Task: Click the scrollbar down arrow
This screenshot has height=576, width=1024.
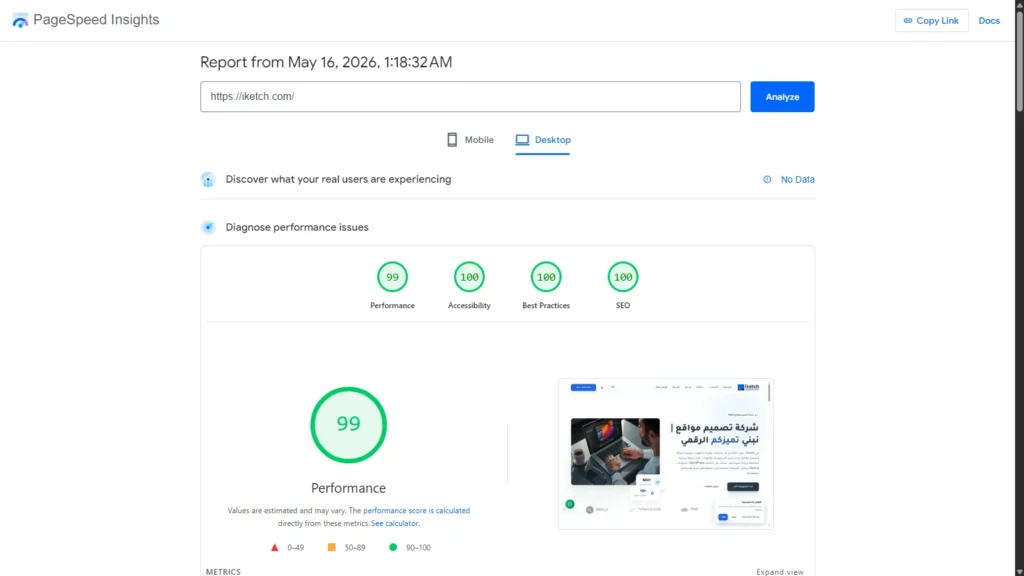Action: (x=1019, y=572)
